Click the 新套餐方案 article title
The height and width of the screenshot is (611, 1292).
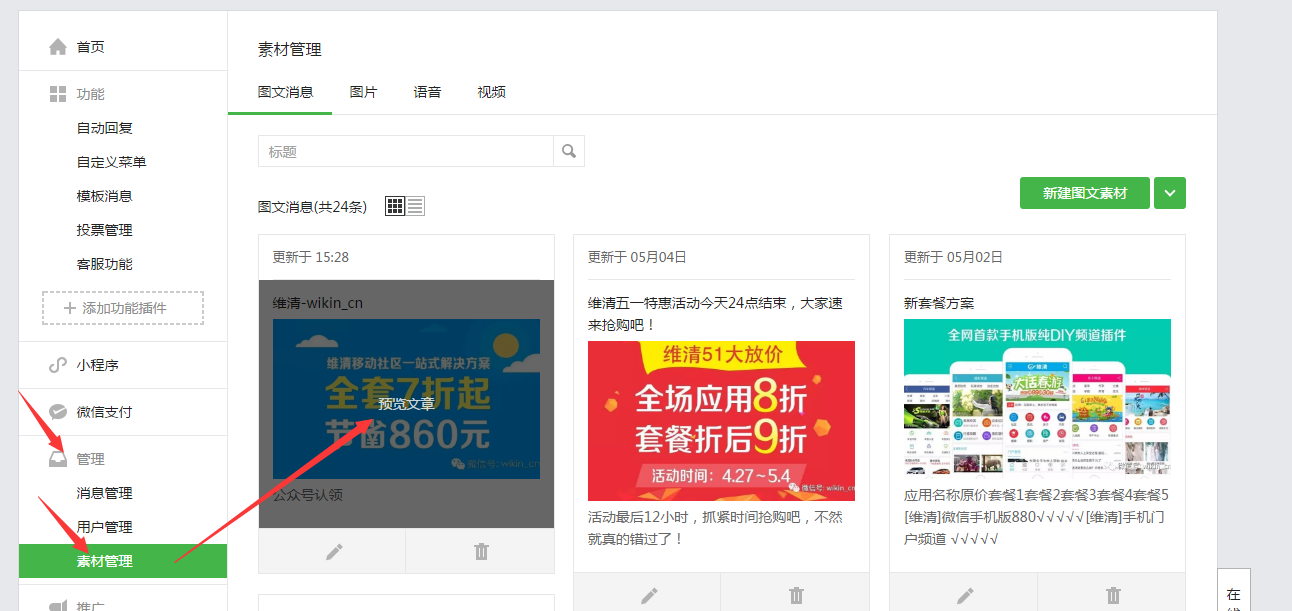(939, 303)
